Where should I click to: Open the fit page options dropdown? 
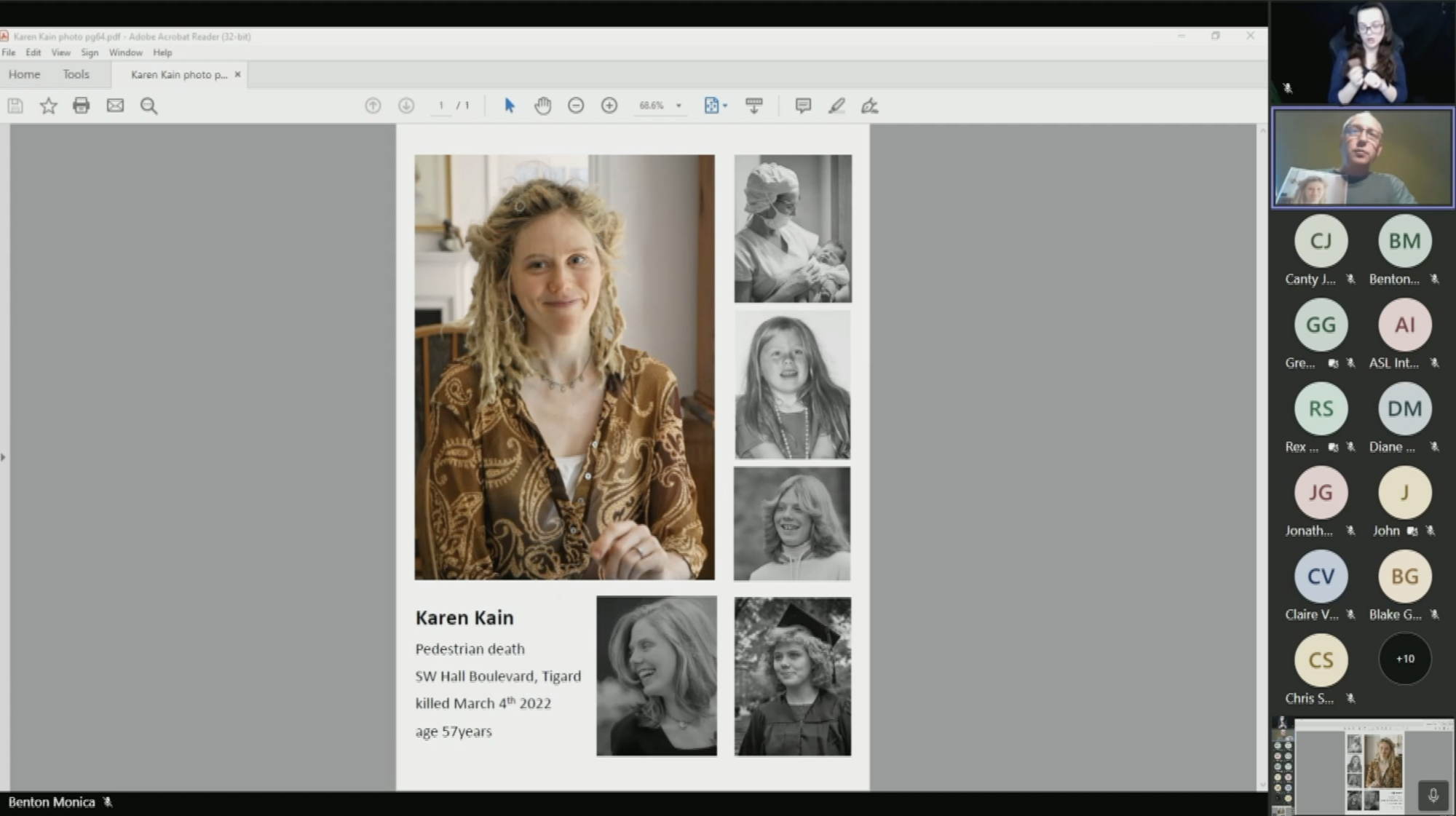(x=716, y=106)
